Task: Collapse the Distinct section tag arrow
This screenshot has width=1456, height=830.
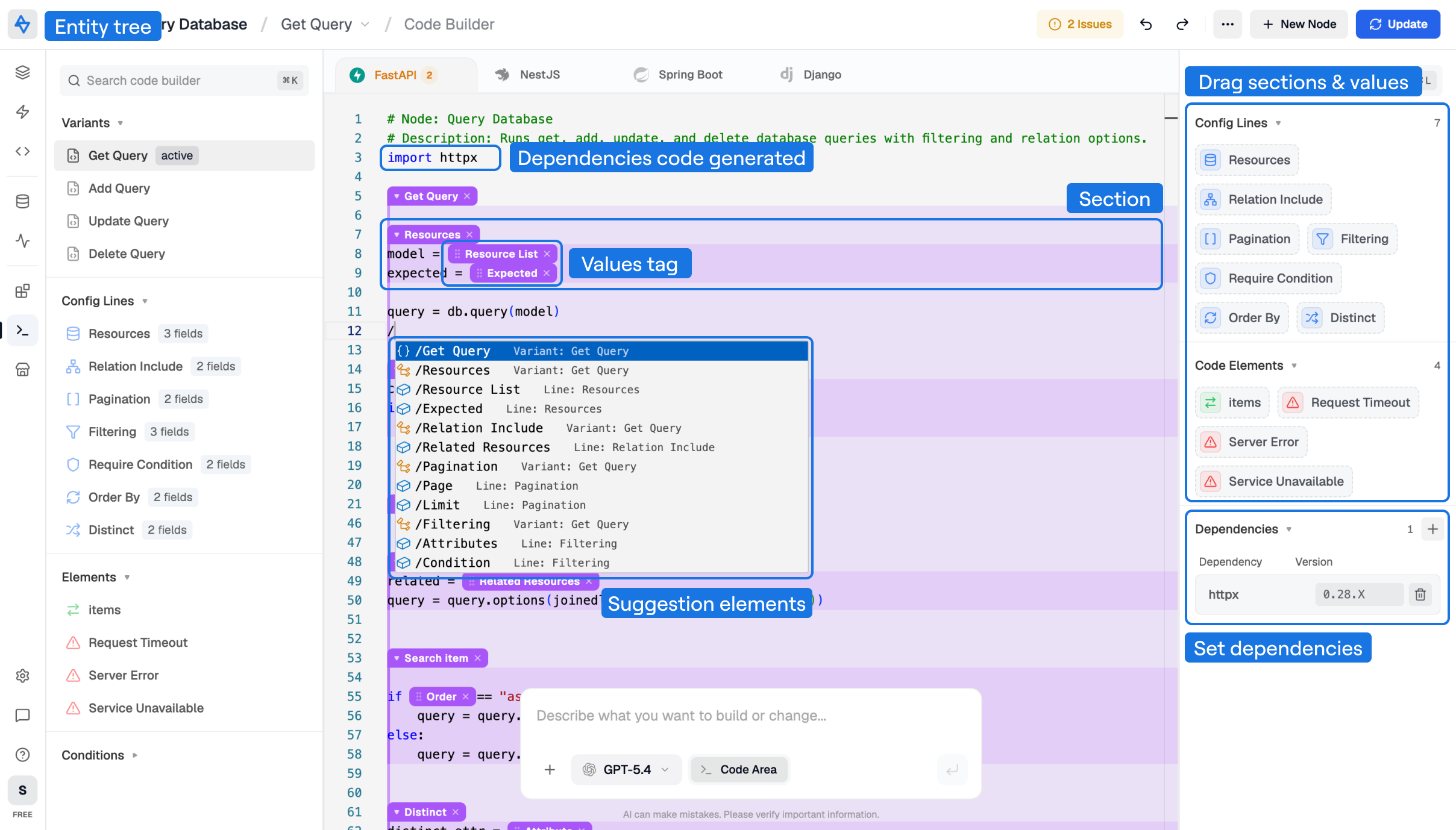Action: tap(397, 813)
